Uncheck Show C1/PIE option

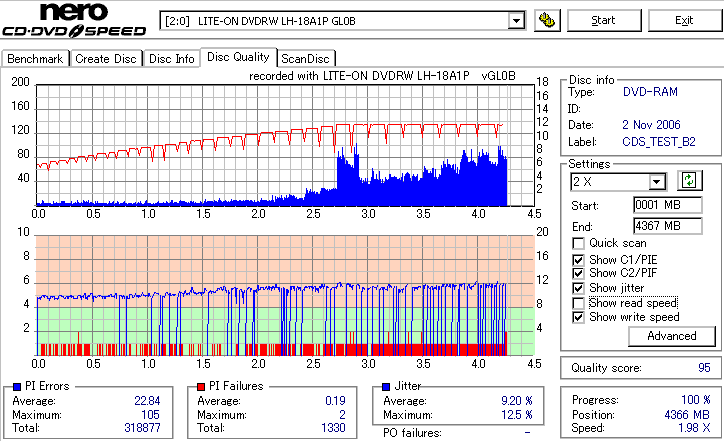(x=578, y=260)
